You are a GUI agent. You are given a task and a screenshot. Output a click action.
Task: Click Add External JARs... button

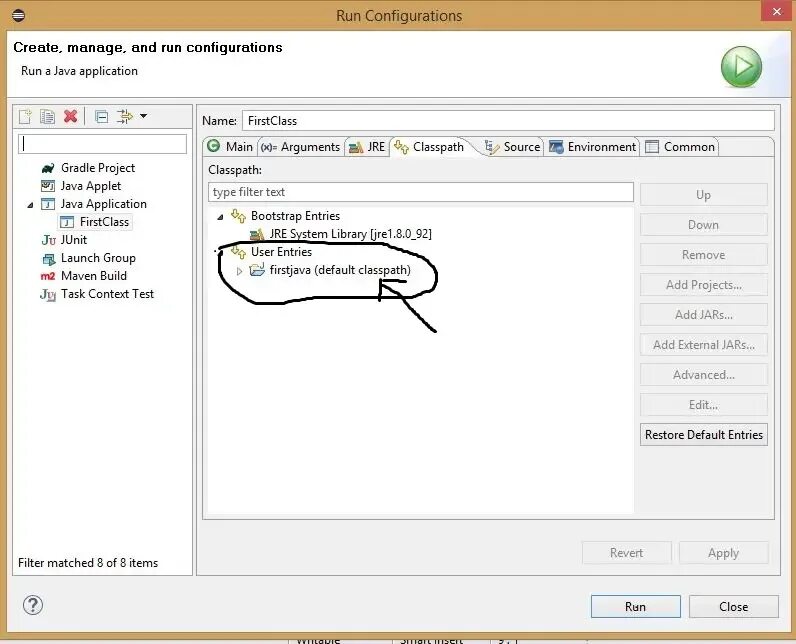tap(704, 345)
